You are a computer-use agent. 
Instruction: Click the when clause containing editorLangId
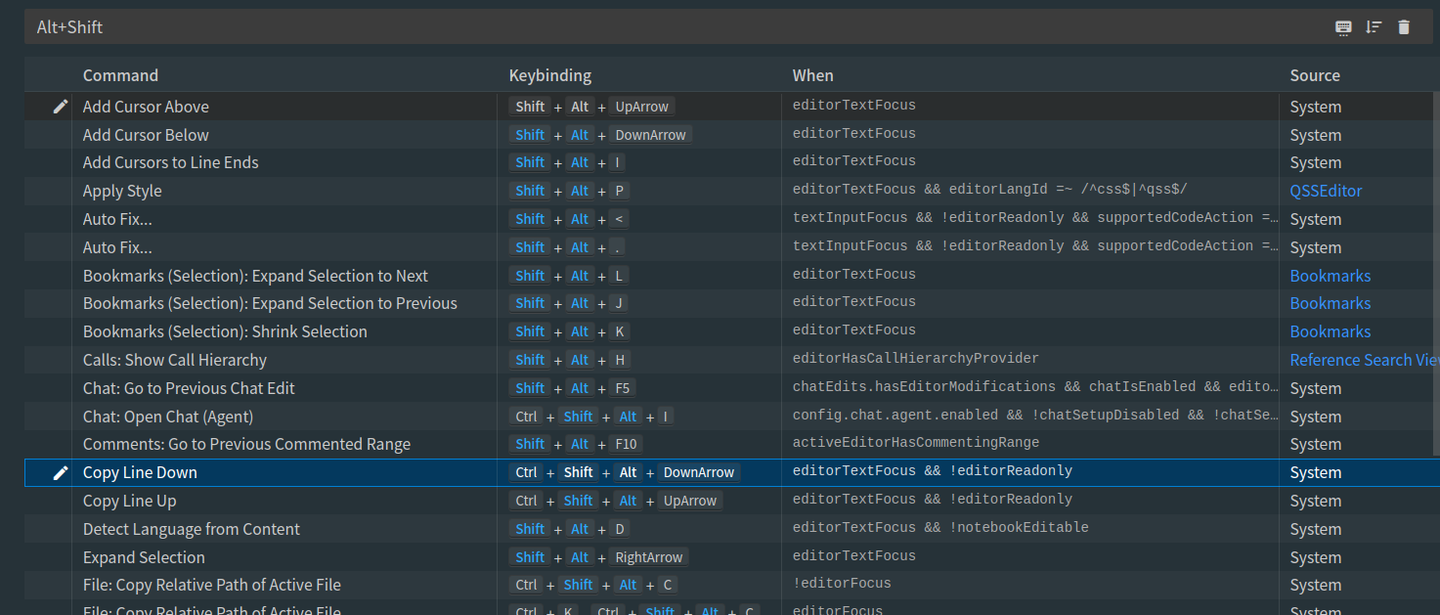pyautogui.click(x=990, y=189)
